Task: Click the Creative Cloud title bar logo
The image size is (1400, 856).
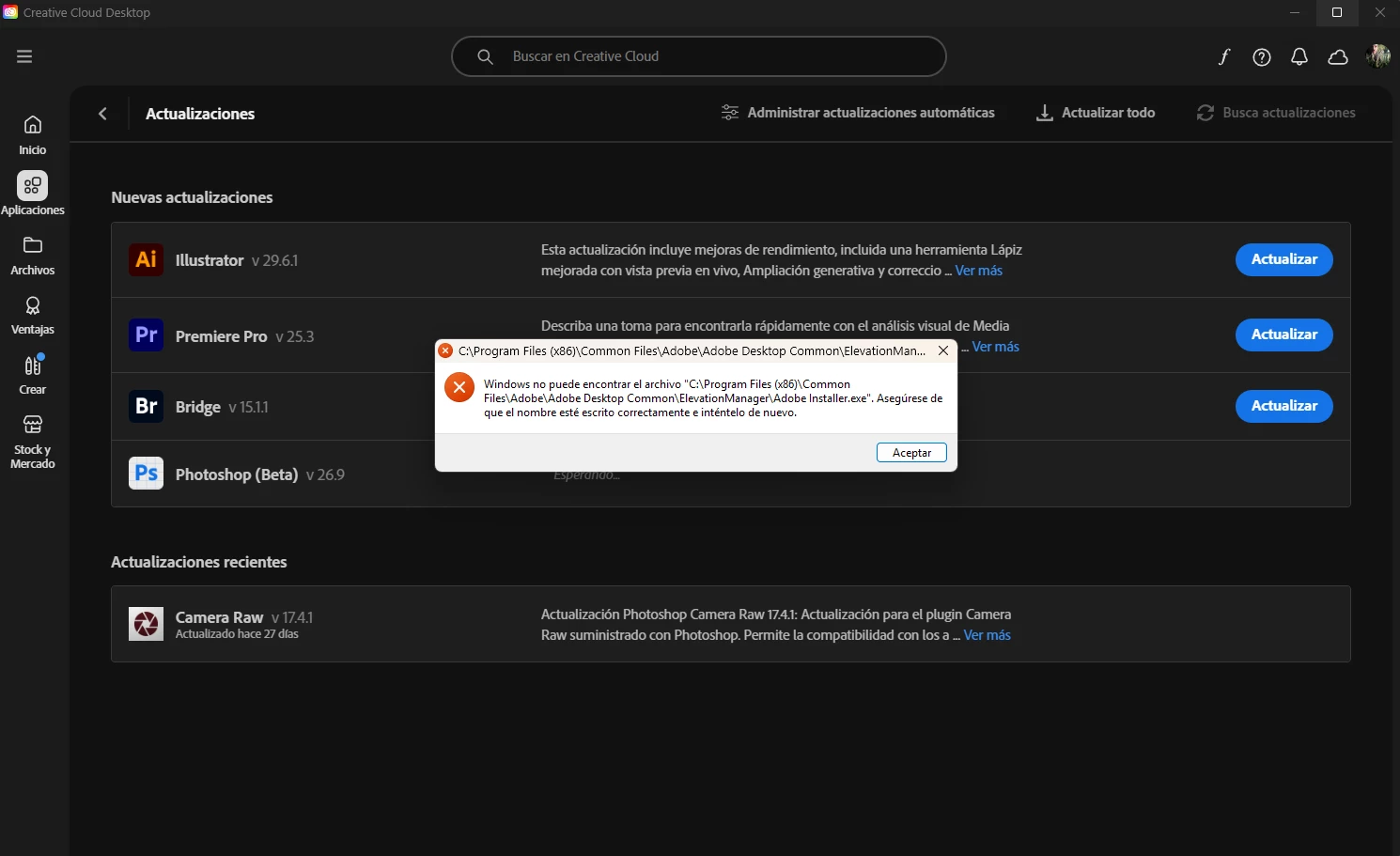Action: (10, 12)
